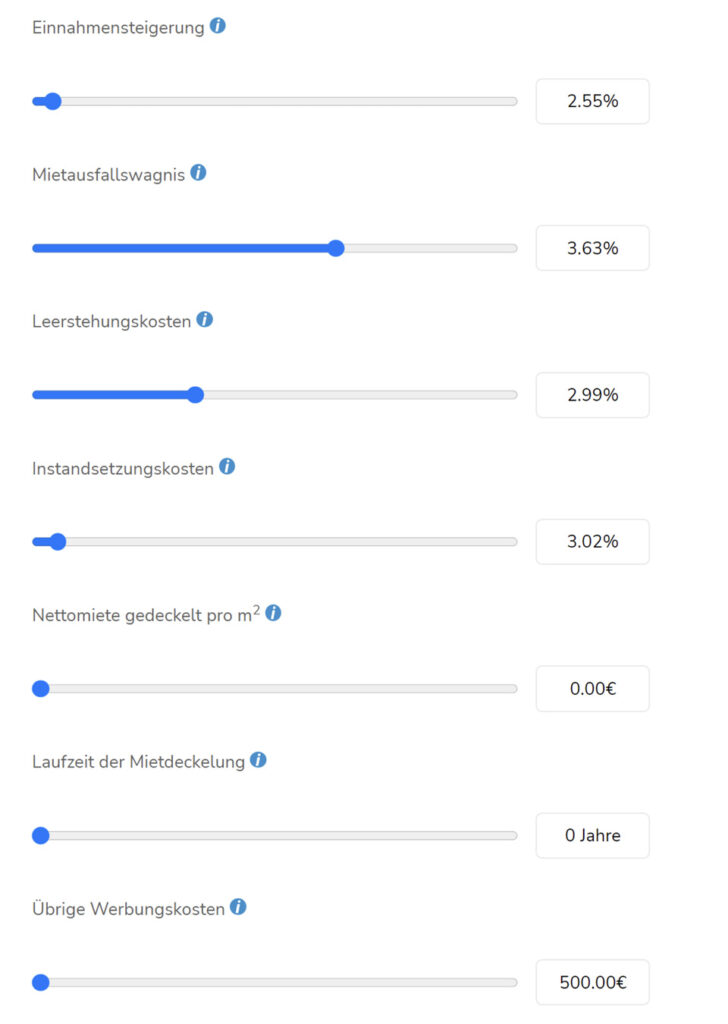Click the 0.00€ value field

[593, 688]
